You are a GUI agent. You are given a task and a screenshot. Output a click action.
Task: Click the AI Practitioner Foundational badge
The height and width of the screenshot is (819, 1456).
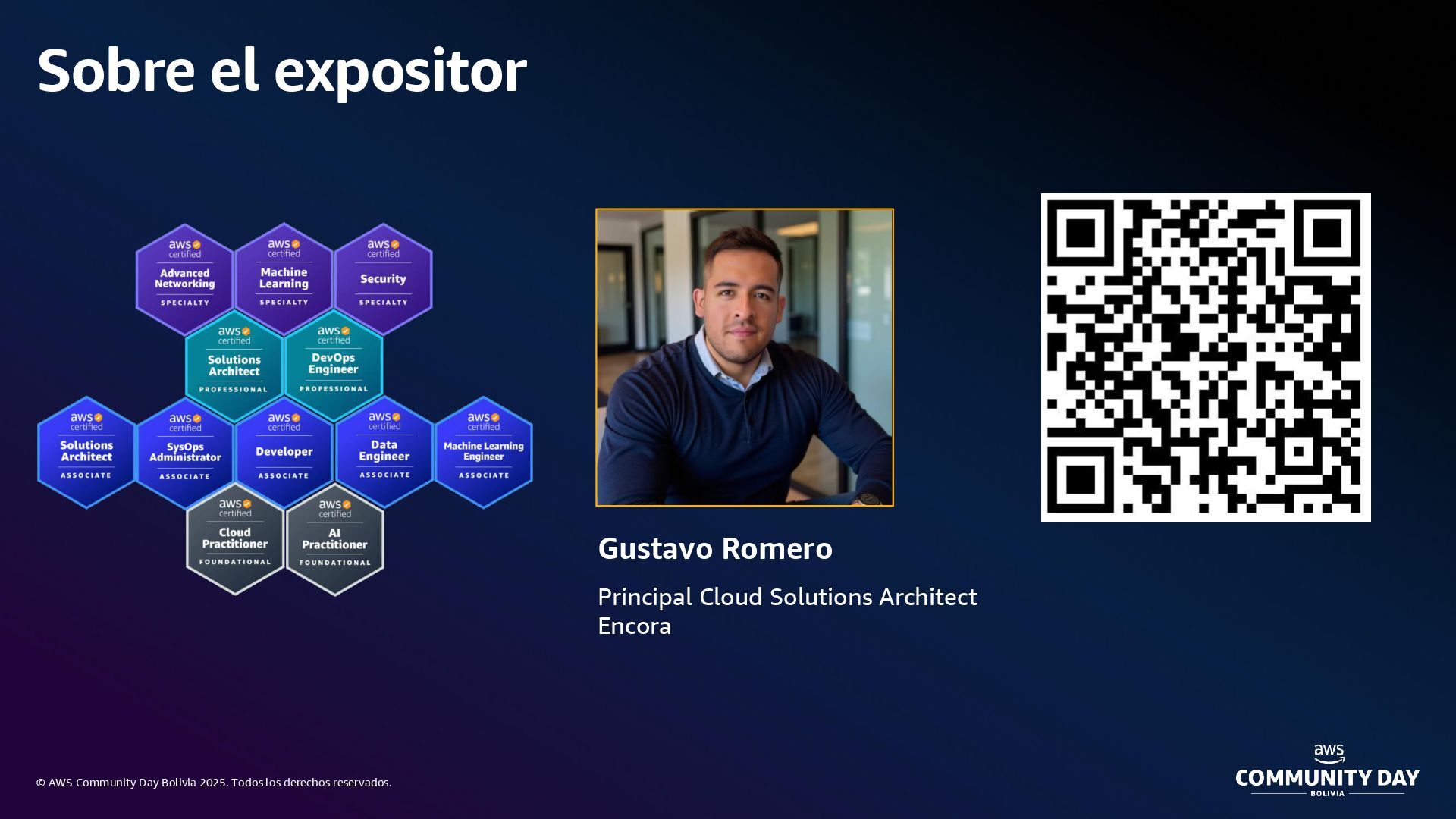click(334, 539)
